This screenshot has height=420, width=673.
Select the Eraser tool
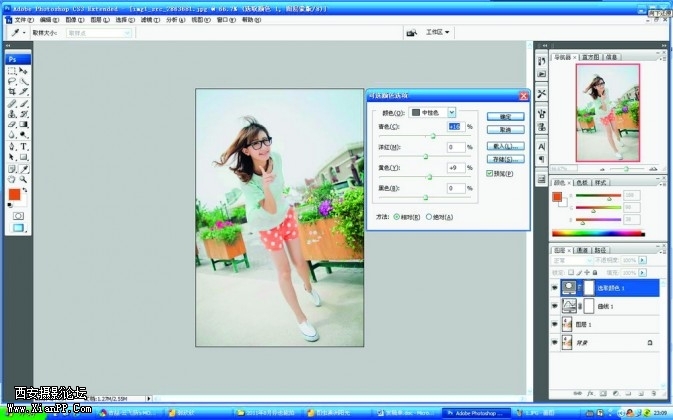pos(12,124)
